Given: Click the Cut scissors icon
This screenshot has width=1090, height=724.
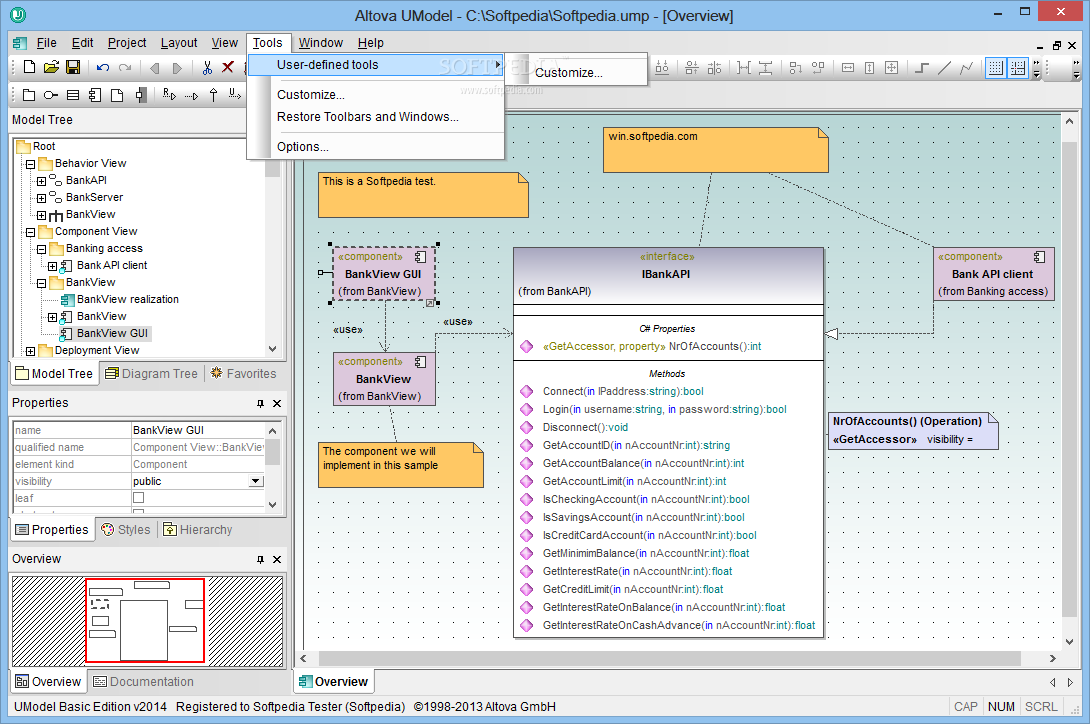Looking at the screenshot, I should click(207, 67).
